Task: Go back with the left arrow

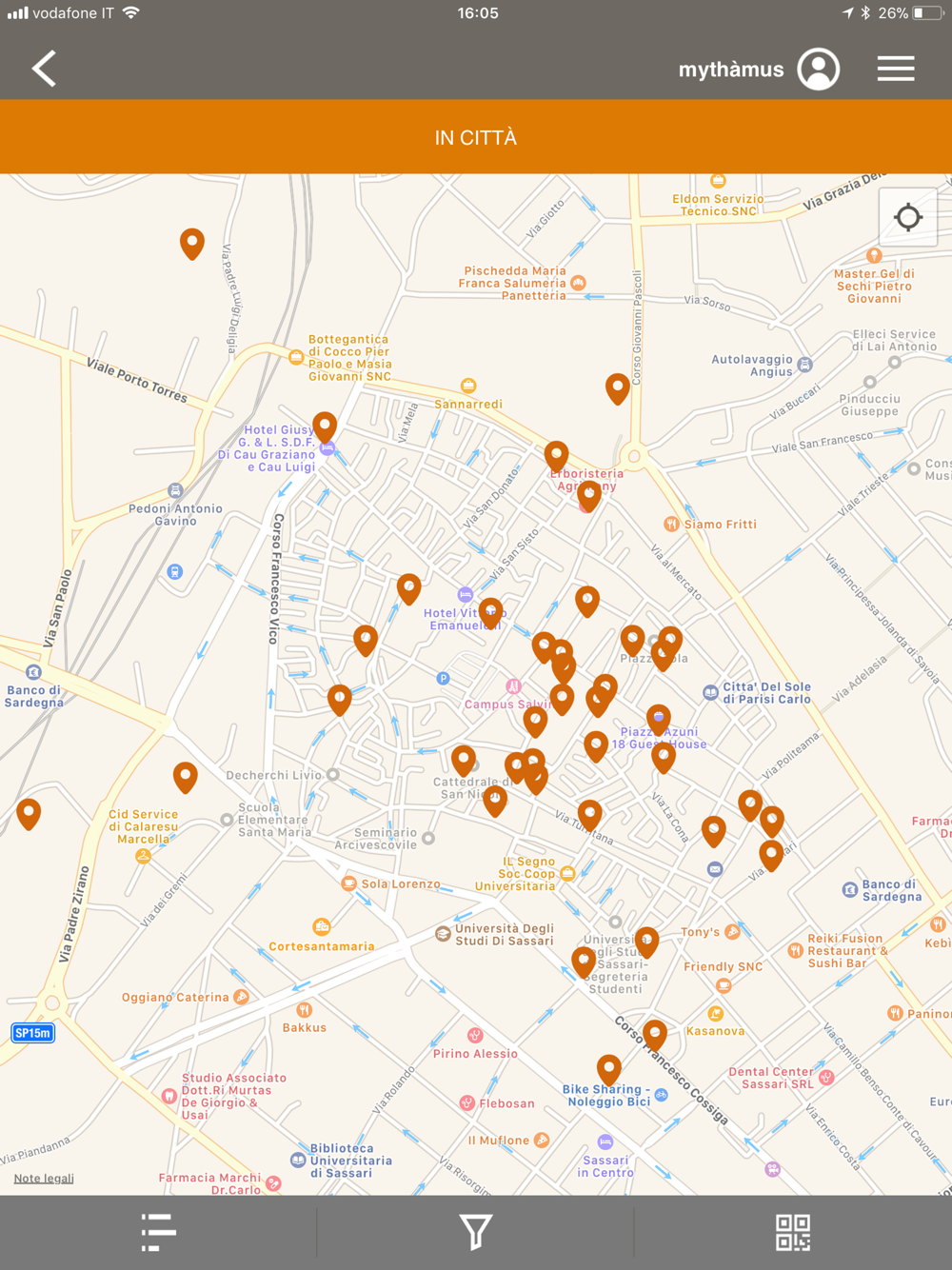Action: coord(44,69)
